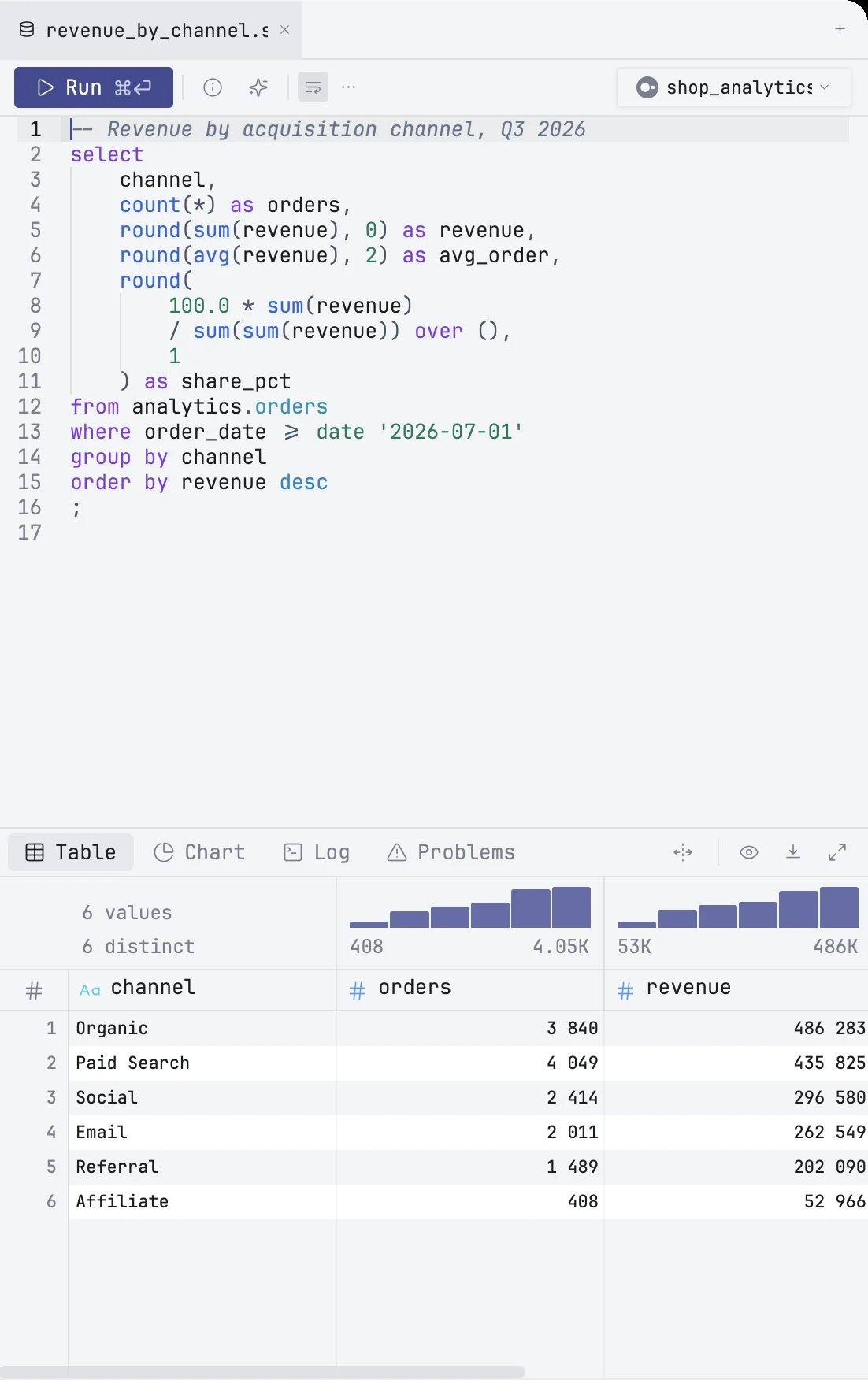The height and width of the screenshot is (1380, 868).
Task: Click the database icon on file tab
Action: pyautogui.click(x=27, y=30)
